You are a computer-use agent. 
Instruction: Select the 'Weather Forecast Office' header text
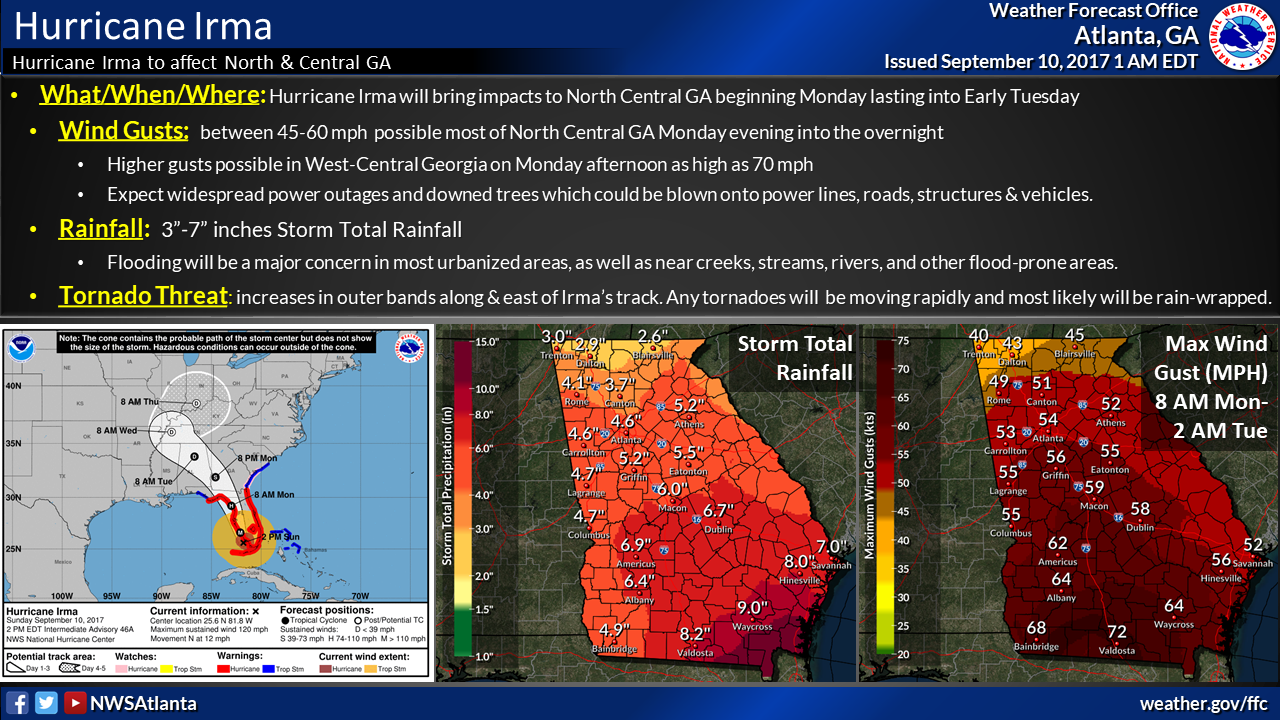pos(1093,11)
